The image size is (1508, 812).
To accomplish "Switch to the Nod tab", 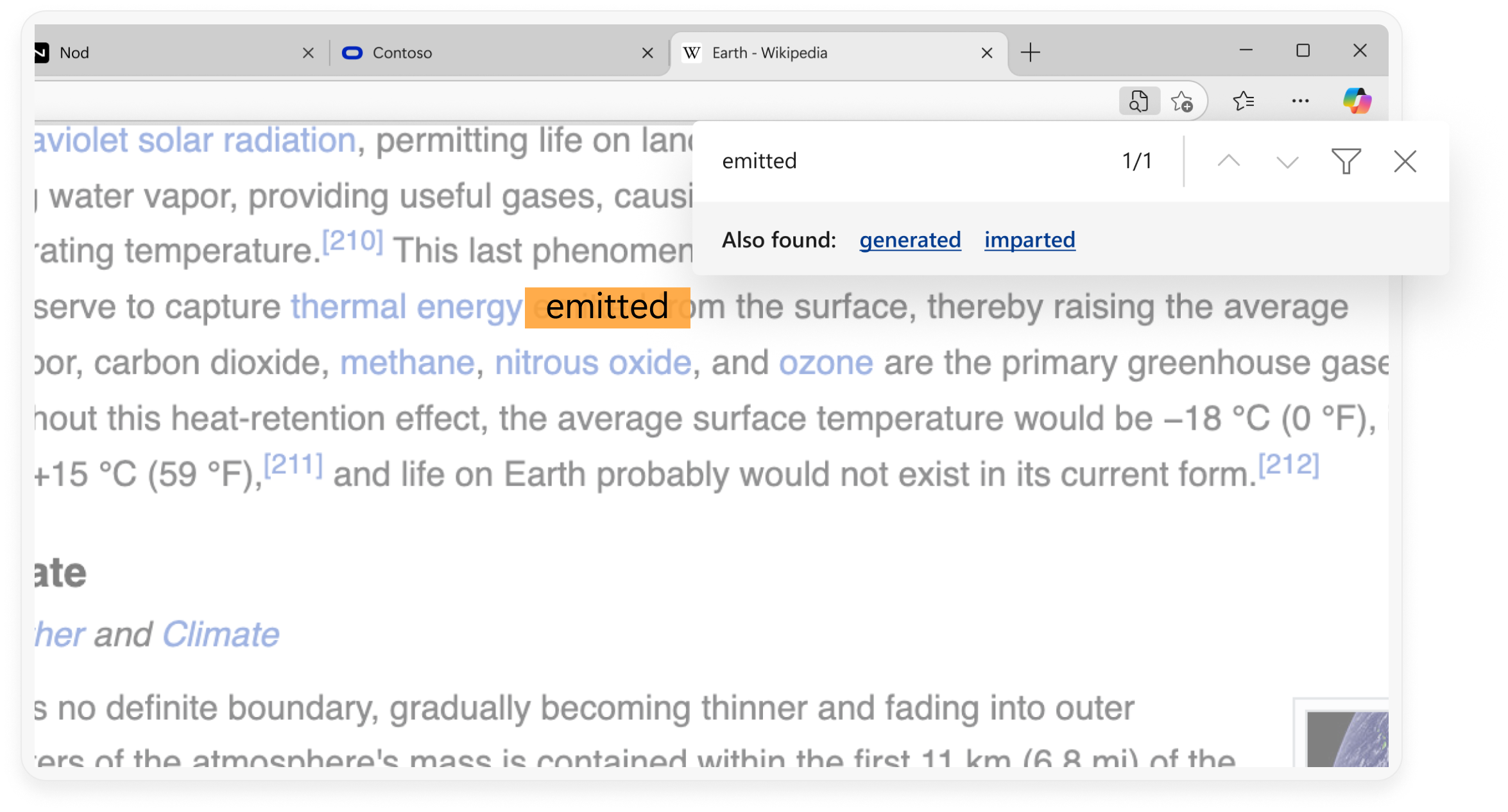I will 160,53.
